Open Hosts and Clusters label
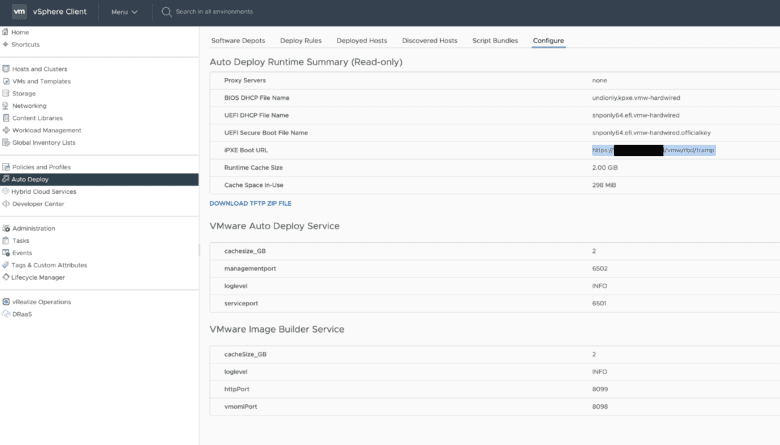Viewport: 780px width, 445px height. point(40,69)
